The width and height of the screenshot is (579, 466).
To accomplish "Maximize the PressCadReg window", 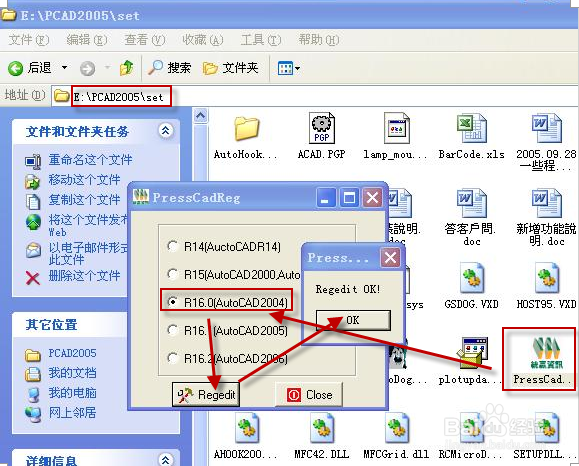I will (349, 198).
